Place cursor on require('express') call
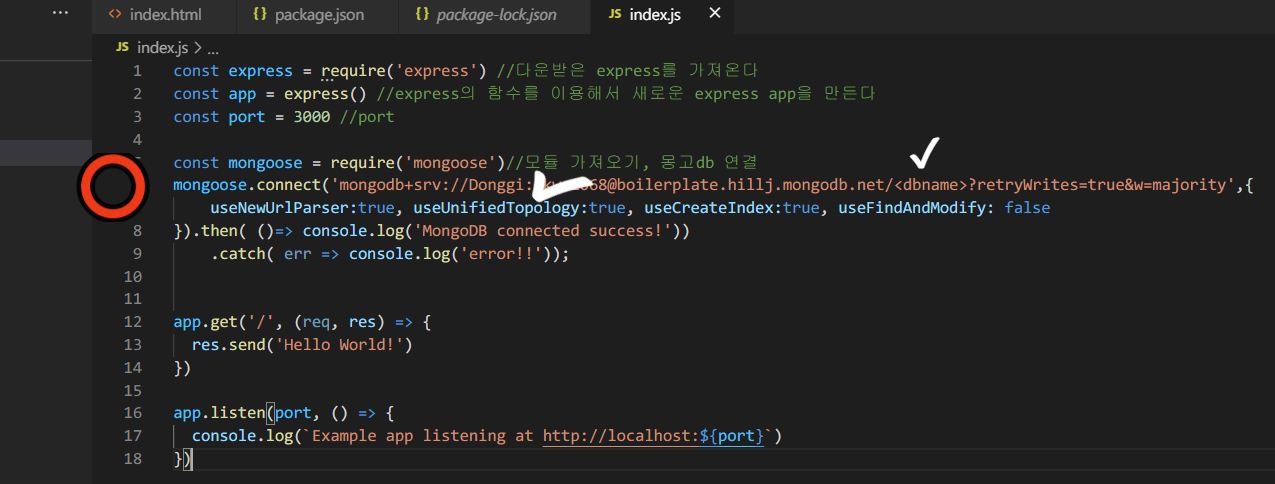 (x=403, y=71)
